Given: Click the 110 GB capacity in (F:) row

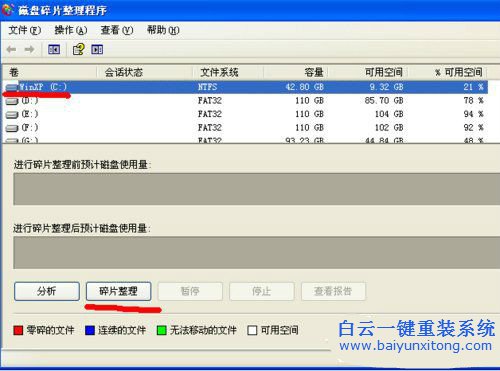Looking at the screenshot, I should coord(310,128).
